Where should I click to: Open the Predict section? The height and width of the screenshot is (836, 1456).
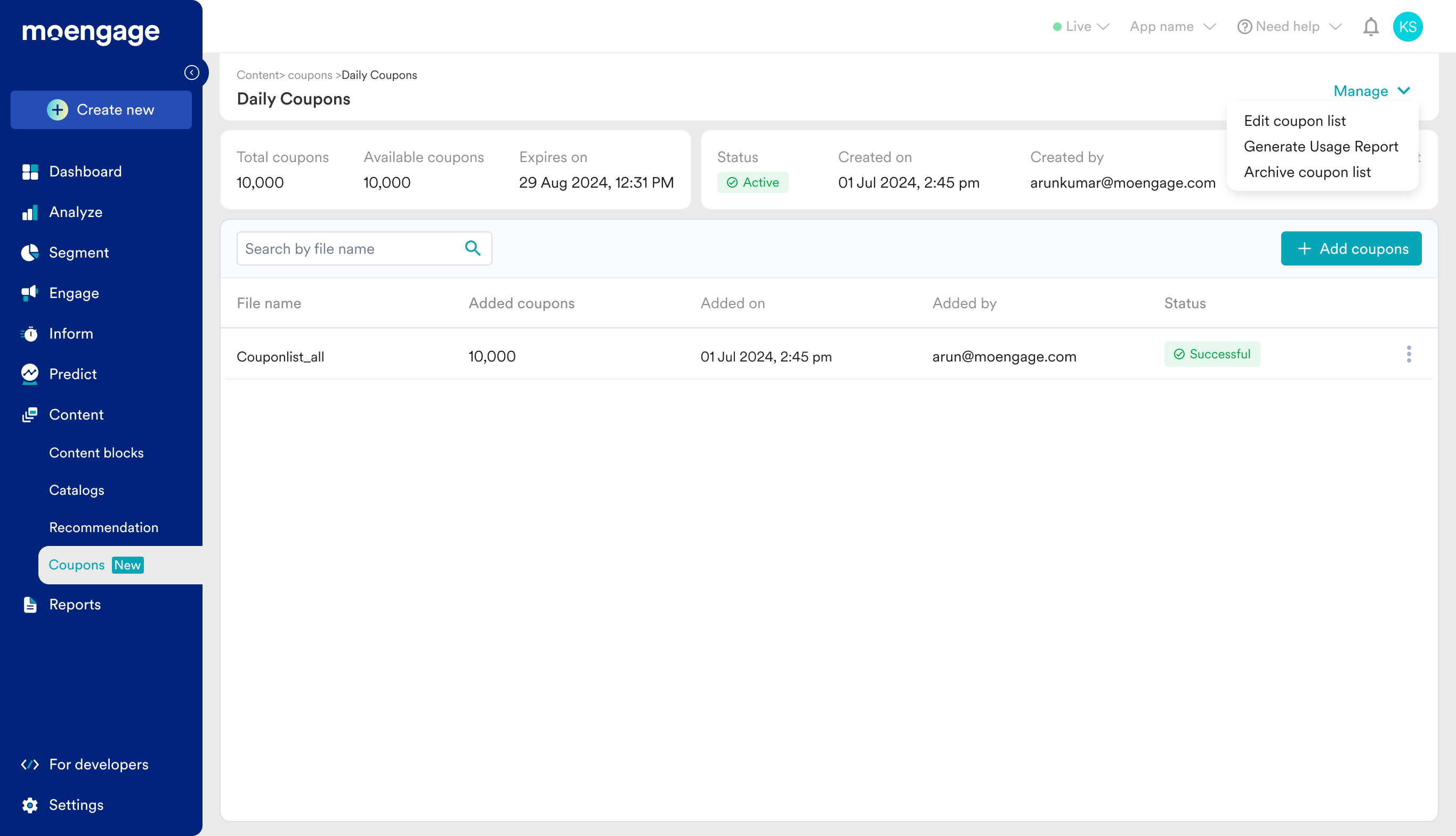(x=72, y=374)
